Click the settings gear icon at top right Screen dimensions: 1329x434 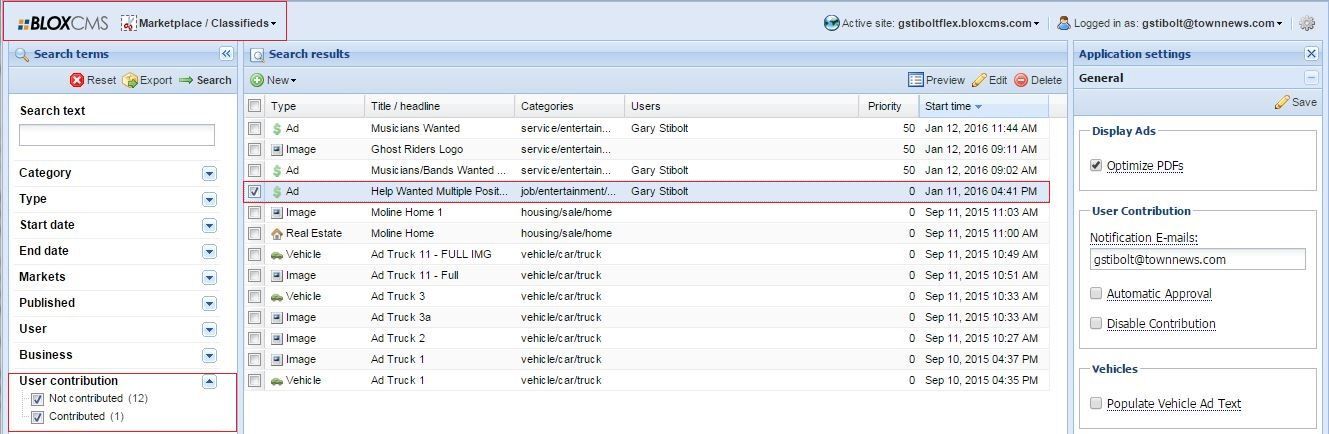tap(1306, 23)
